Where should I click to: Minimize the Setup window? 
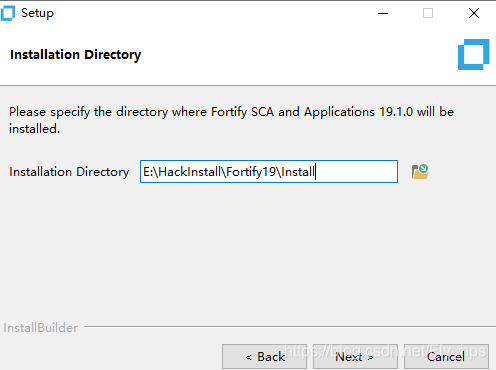click(383, 13)
